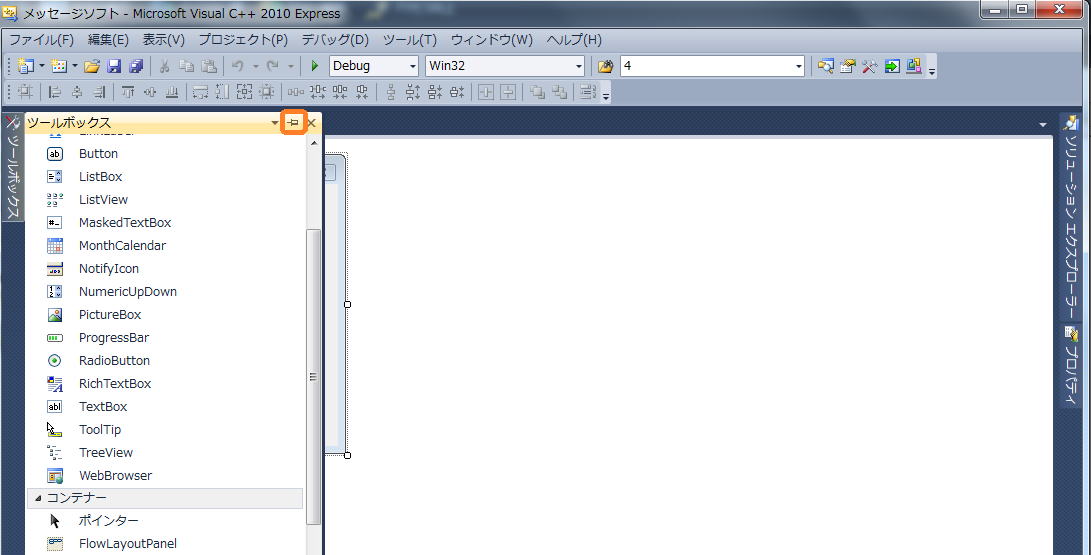1091x555 pixels.
Task: Click the Undo arrow icon
Action: 238,66
